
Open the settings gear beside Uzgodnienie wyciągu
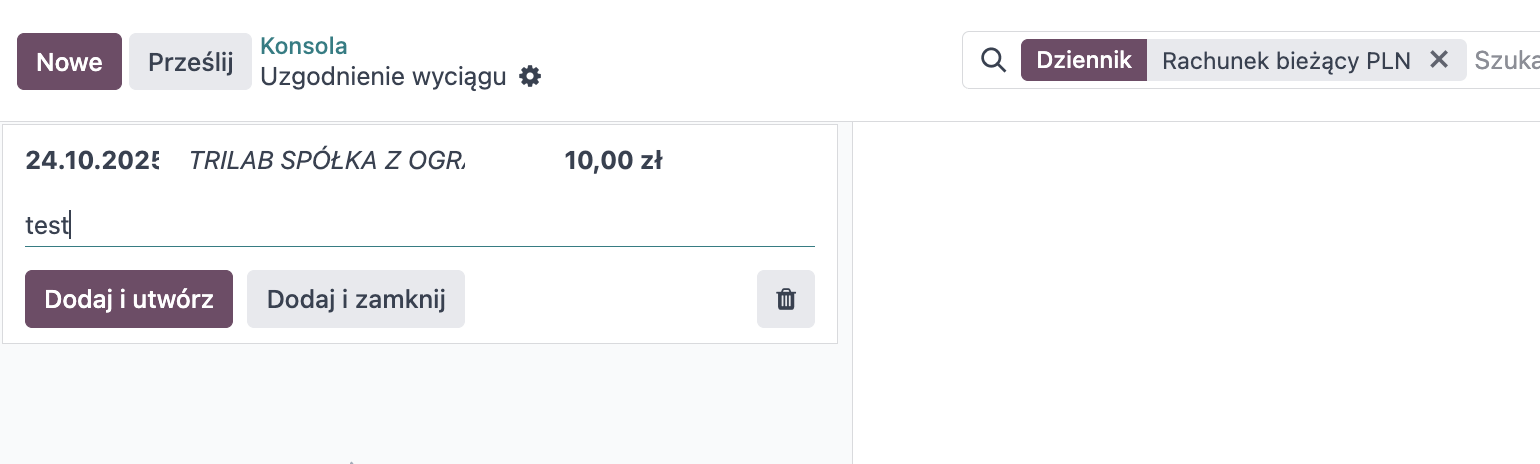point(530,76)
